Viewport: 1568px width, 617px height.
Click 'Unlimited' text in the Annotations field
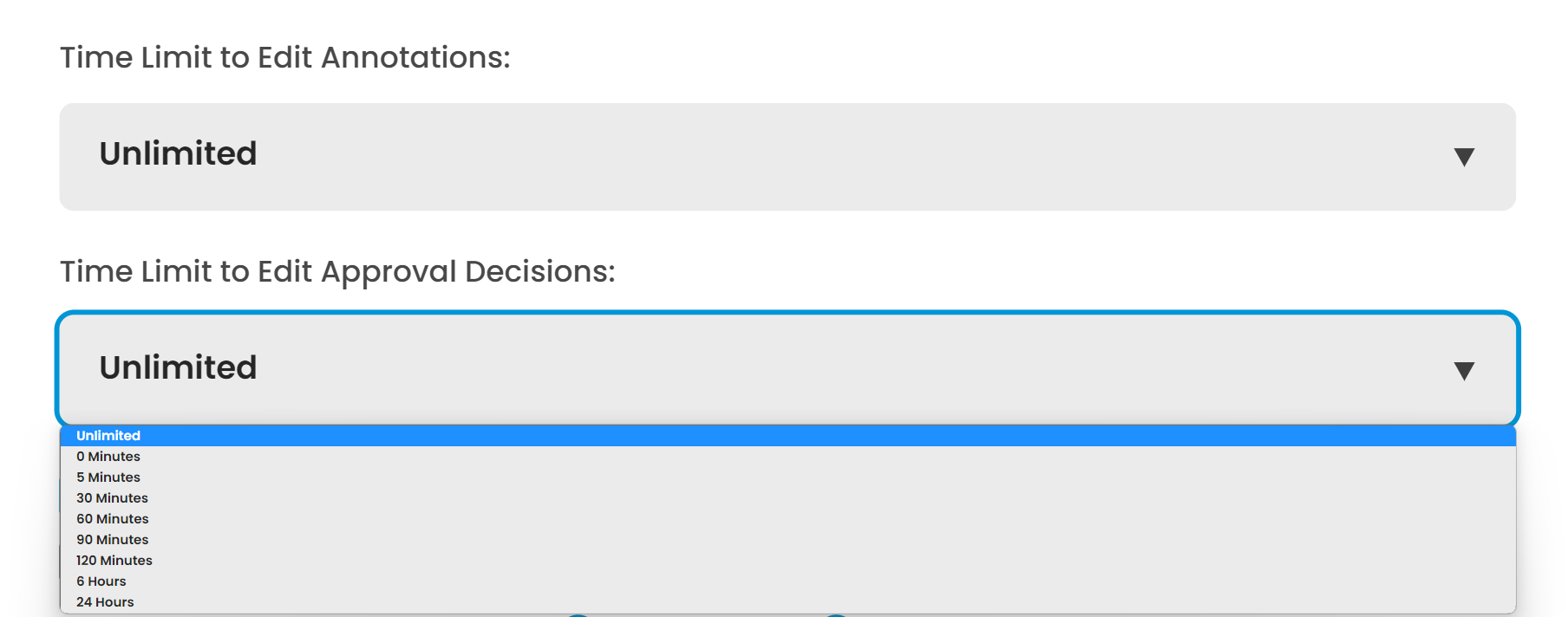[178, 154]
